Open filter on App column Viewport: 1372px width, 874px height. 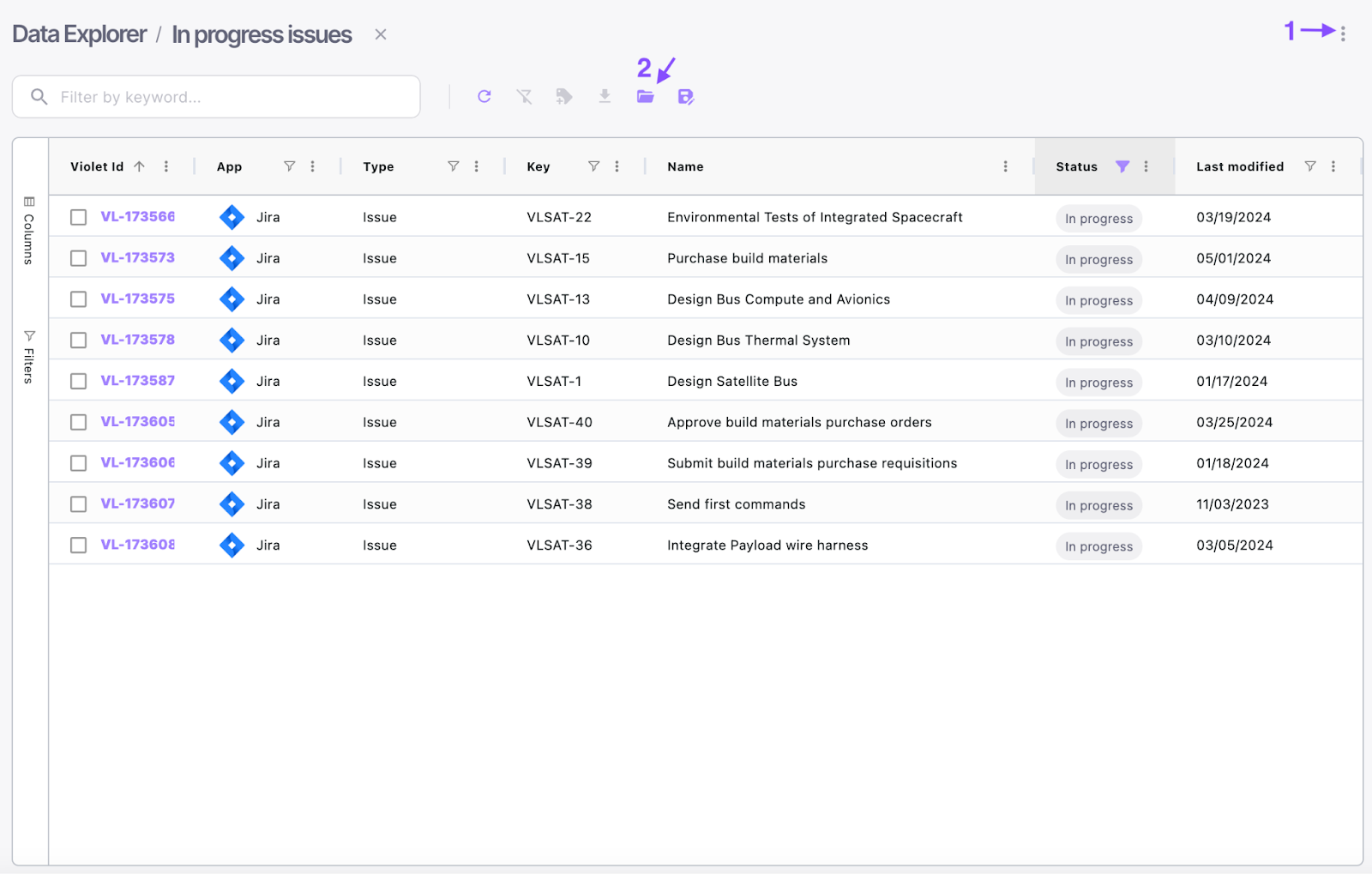pos(290,166)
